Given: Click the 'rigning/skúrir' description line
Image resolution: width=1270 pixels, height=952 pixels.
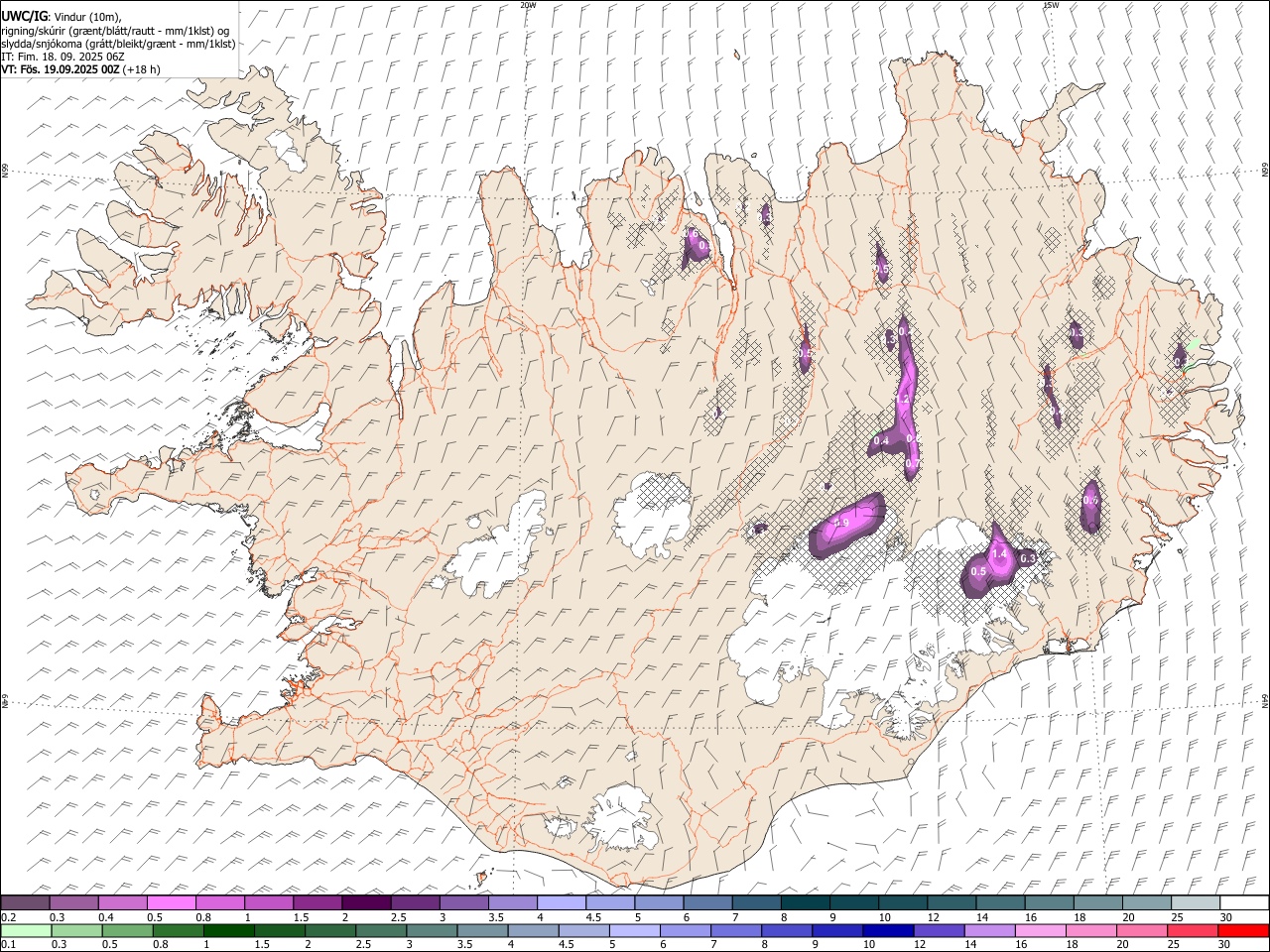Looking at the screenshot, I should (x=116, y=31).
